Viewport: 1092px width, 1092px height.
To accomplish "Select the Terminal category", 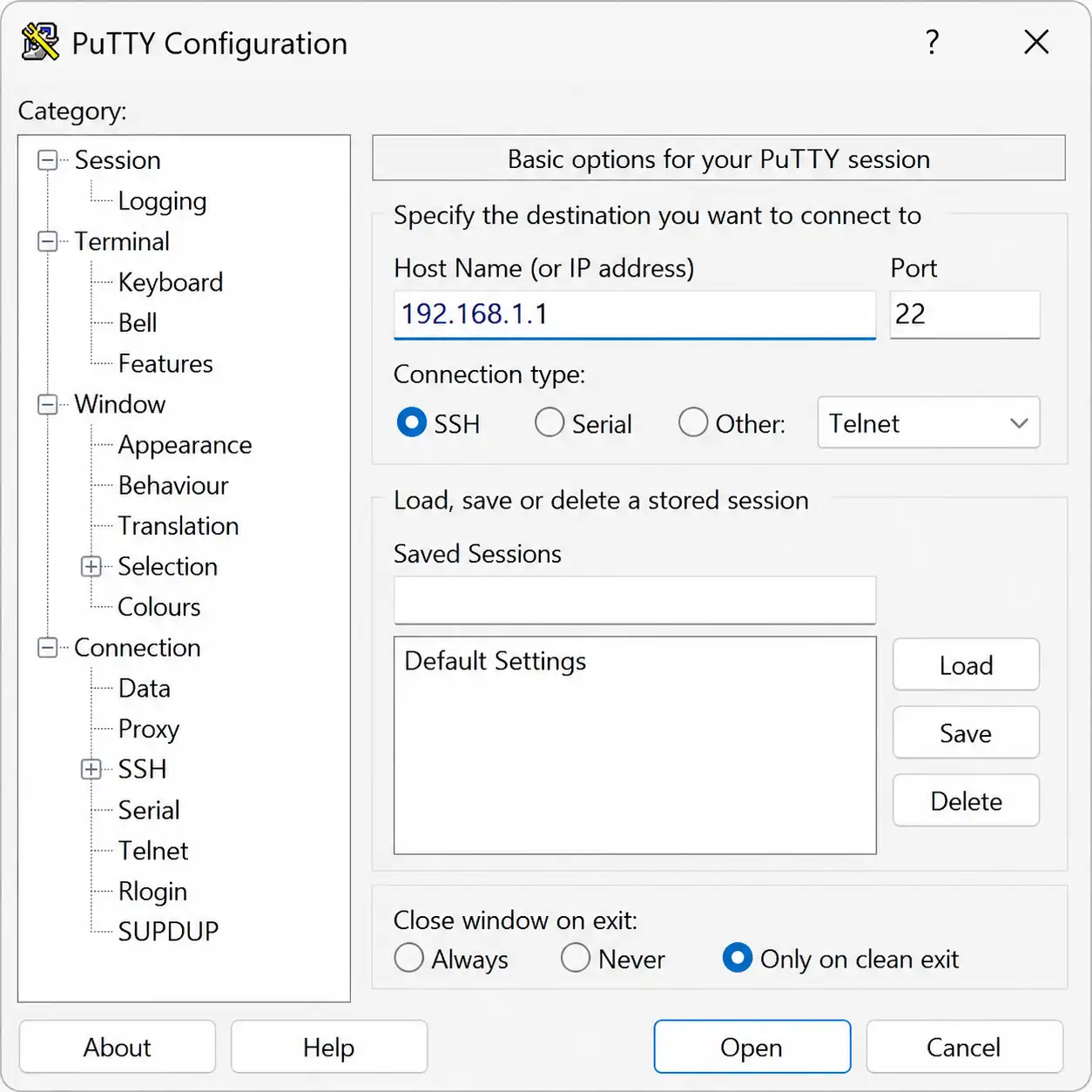I will coord(122,241).
